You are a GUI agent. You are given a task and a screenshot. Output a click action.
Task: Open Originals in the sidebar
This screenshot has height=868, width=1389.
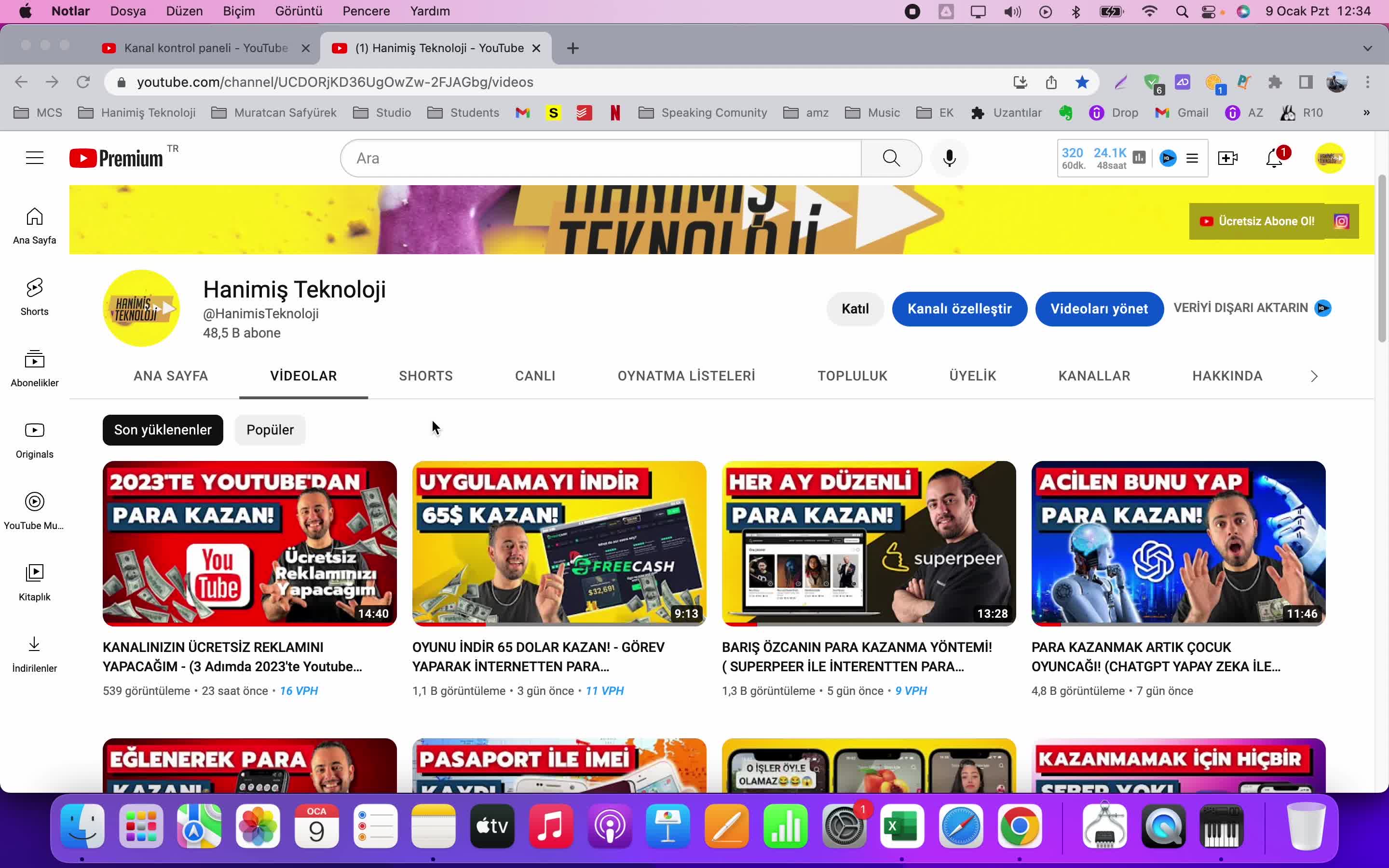[34, 440]
